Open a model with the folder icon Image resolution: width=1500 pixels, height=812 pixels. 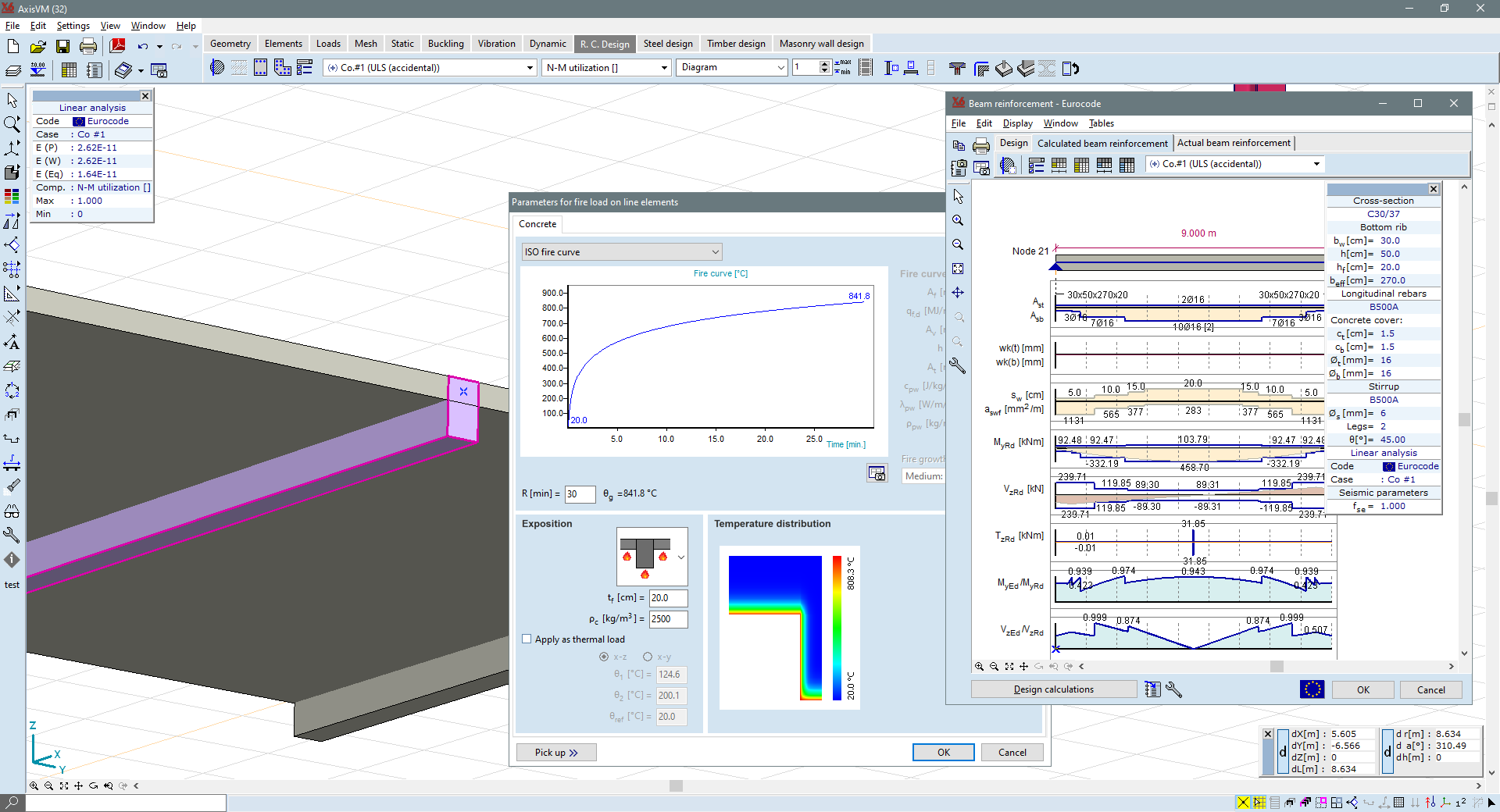pos(37,47)
